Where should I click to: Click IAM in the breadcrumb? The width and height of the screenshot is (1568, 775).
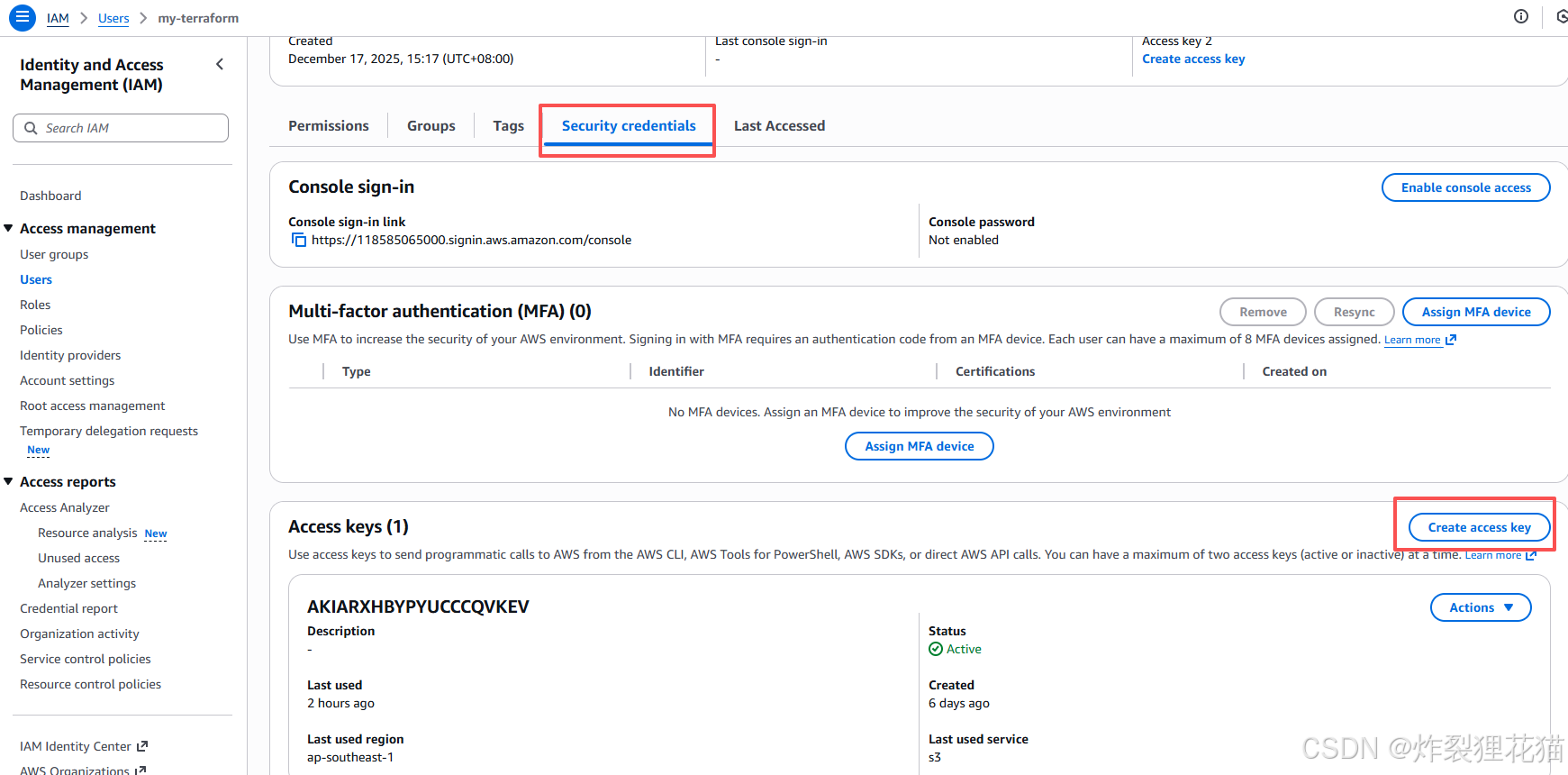pyautogui.click(x=58, y=18)
